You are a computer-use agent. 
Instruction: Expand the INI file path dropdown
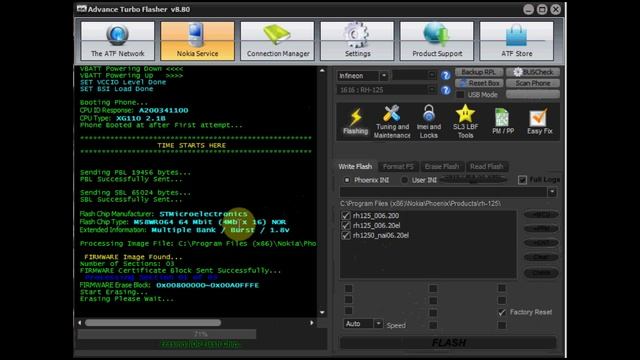552,192
